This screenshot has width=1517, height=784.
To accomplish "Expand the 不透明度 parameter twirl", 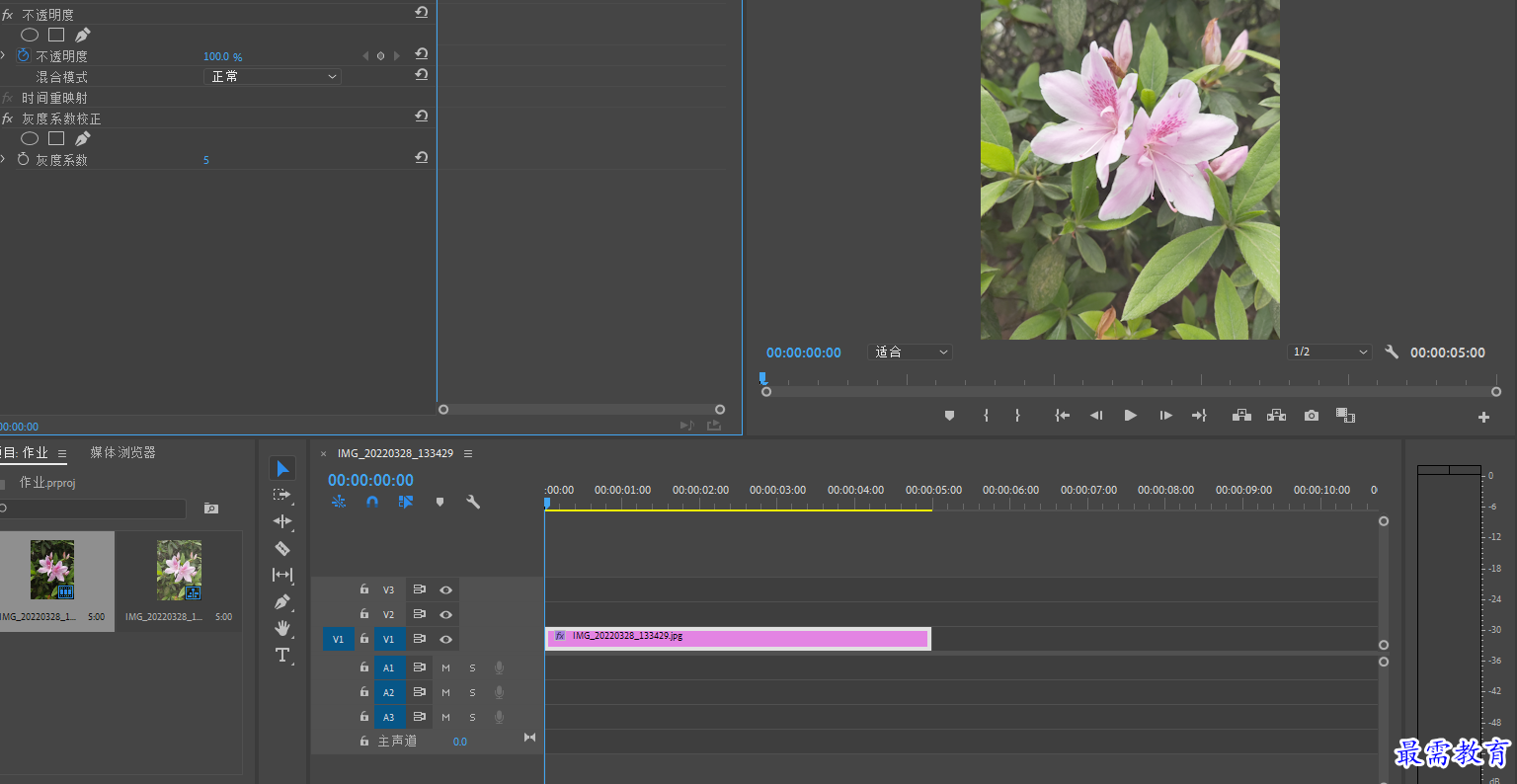I will 3,55.
